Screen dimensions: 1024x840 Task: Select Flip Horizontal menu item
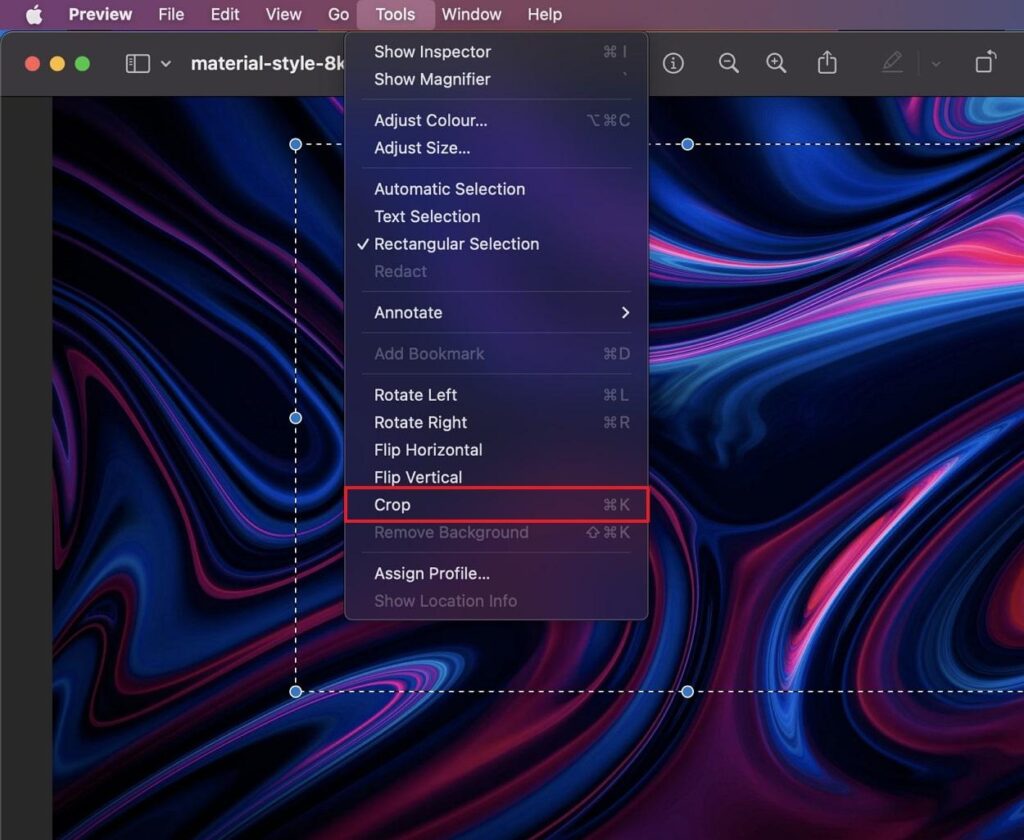pyautogui.click(x=496, y=449)
